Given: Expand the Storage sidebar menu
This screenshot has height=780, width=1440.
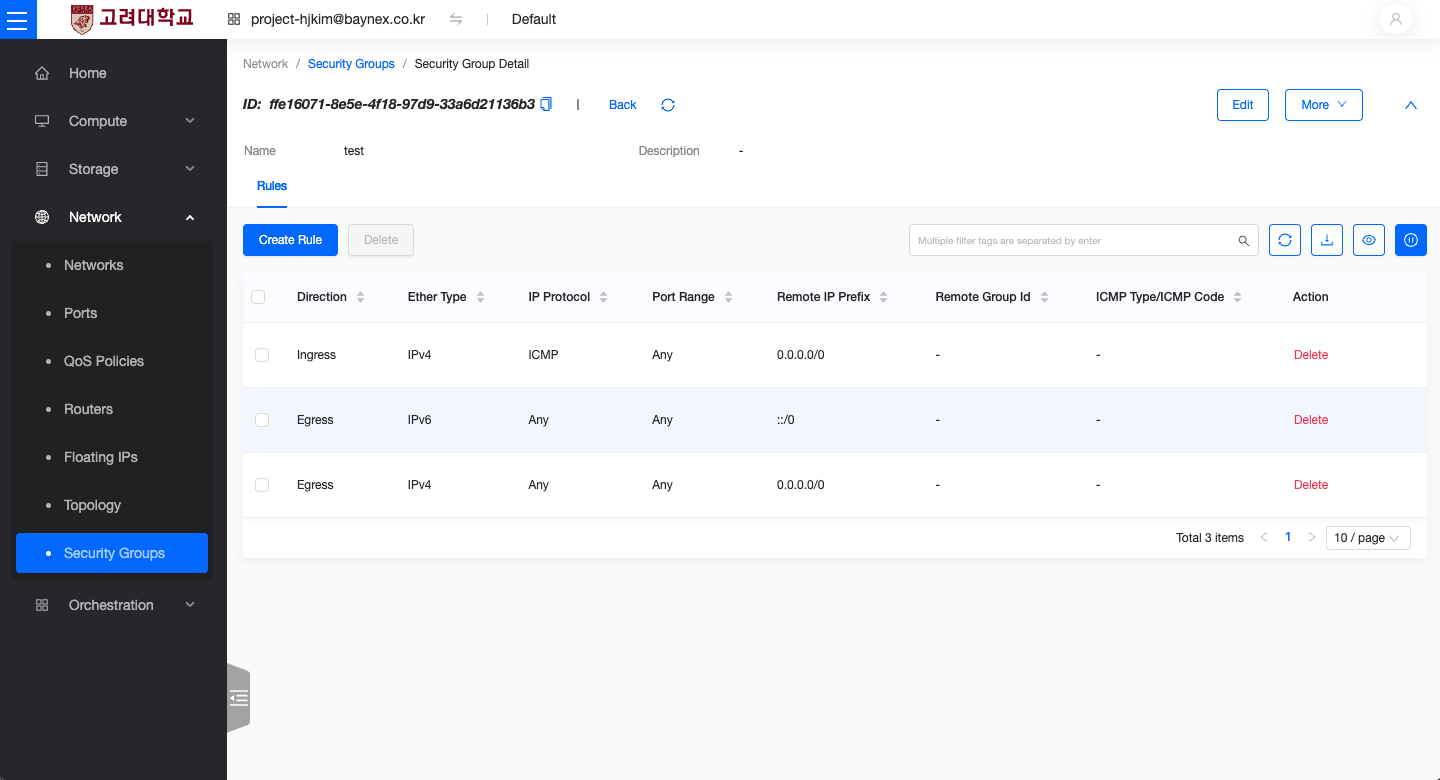Looking at the screenshot, I should point(113,169).
